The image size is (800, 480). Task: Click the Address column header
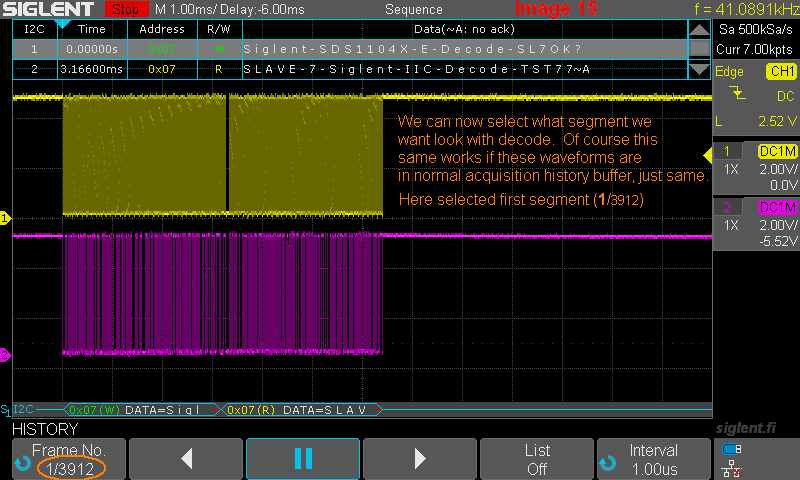click(x=162, y=29)
